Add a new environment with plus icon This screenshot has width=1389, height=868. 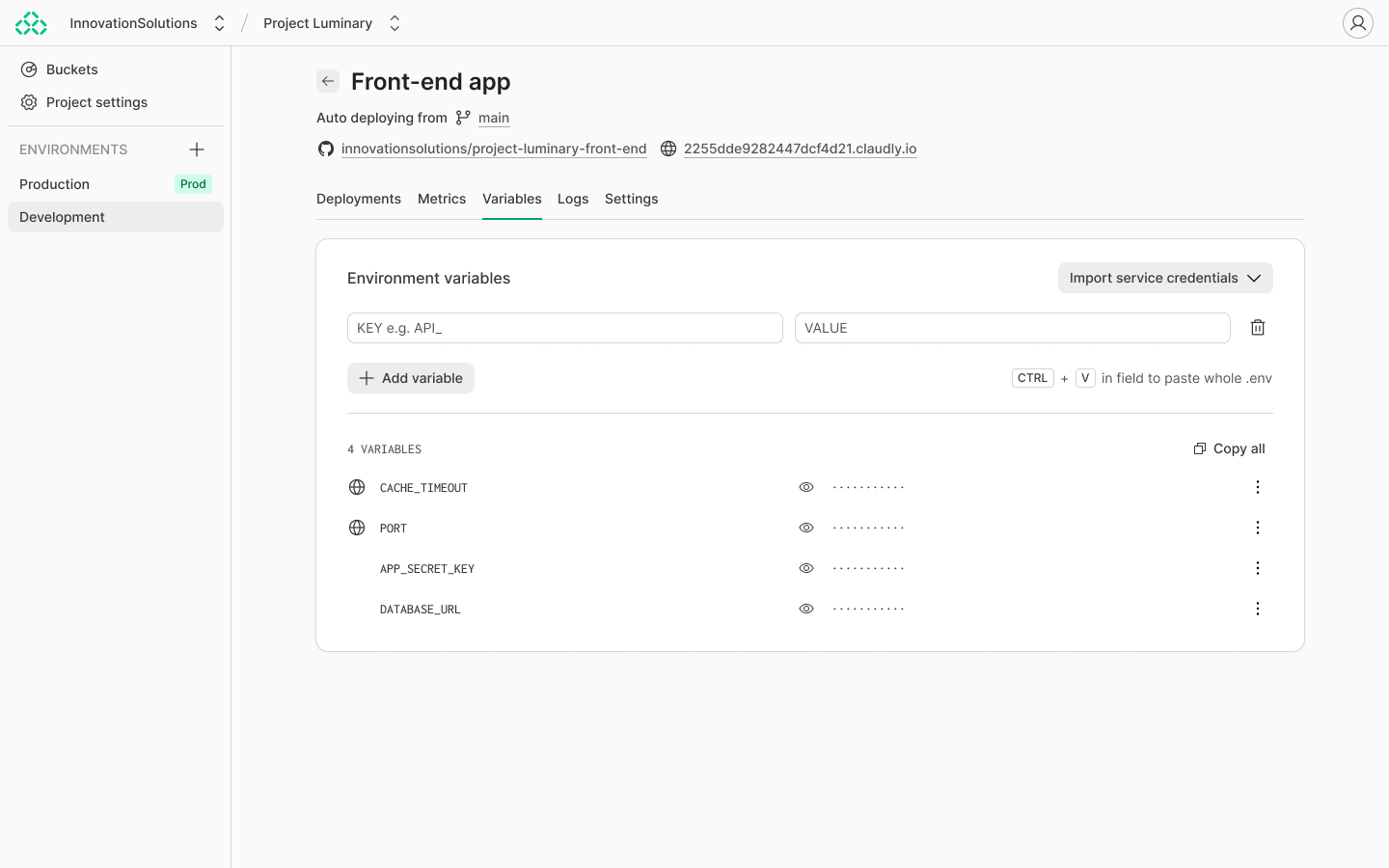pos(197,149)
